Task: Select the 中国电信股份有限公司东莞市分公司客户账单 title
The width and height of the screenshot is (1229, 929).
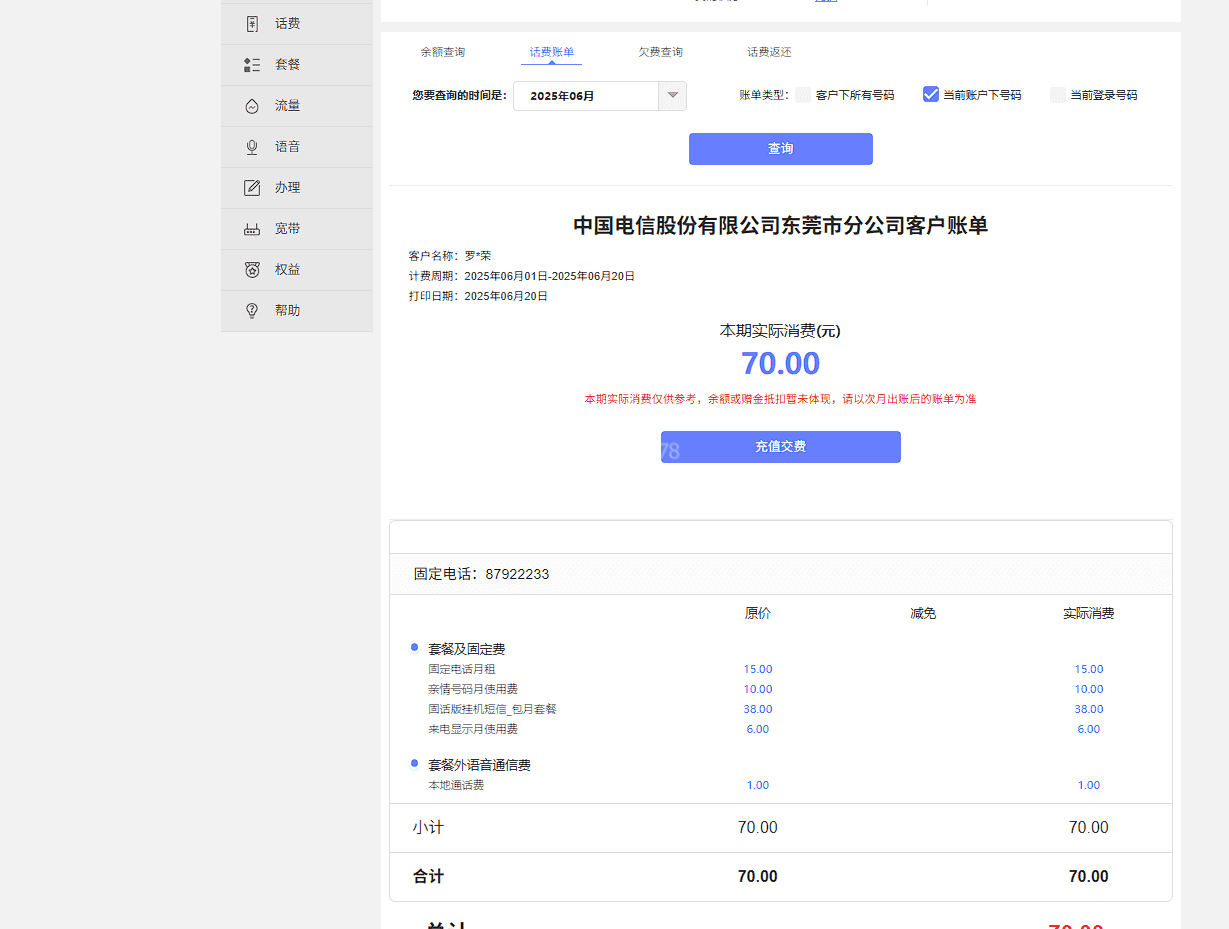Action: click(x=781, y=226)
